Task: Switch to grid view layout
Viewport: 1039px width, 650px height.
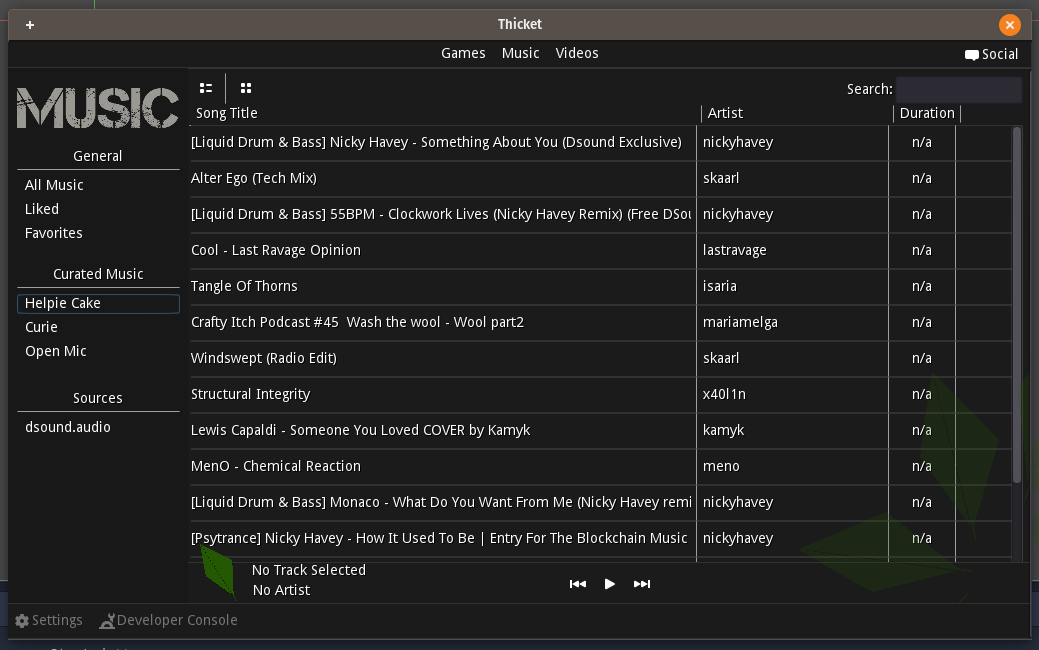Action: click(x=246, y=88)
